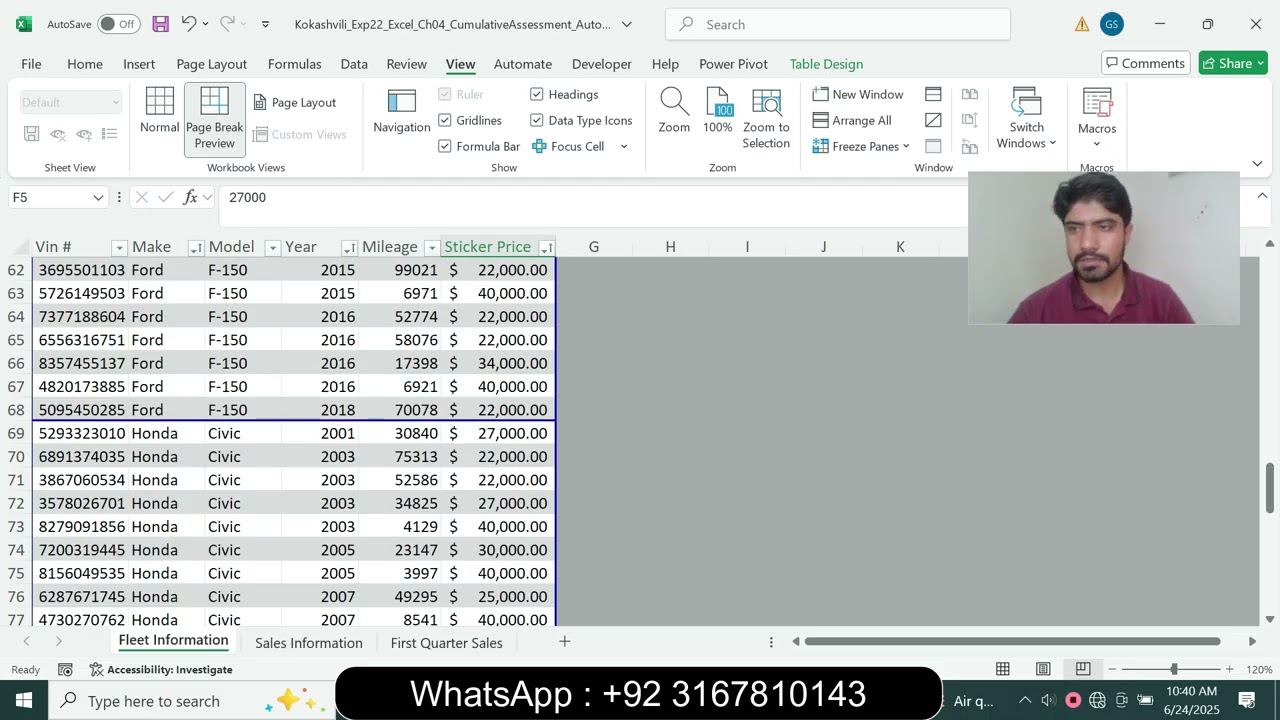Open the GS account profile
Image resolution: width=1280 pixels, height=720 pixels.
pyautogui.click(x=1111, y=24)
